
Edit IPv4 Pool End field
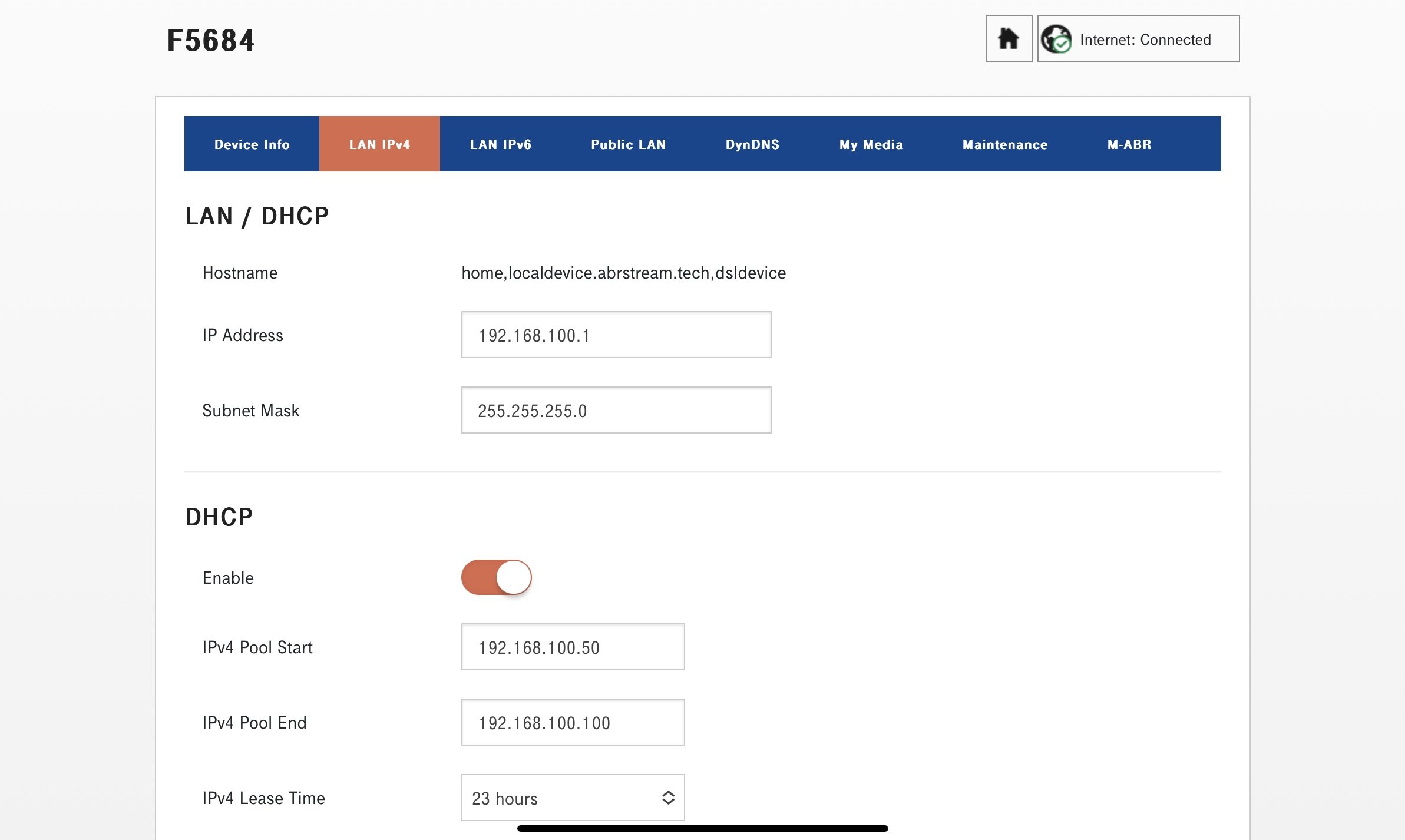[573, 722]
